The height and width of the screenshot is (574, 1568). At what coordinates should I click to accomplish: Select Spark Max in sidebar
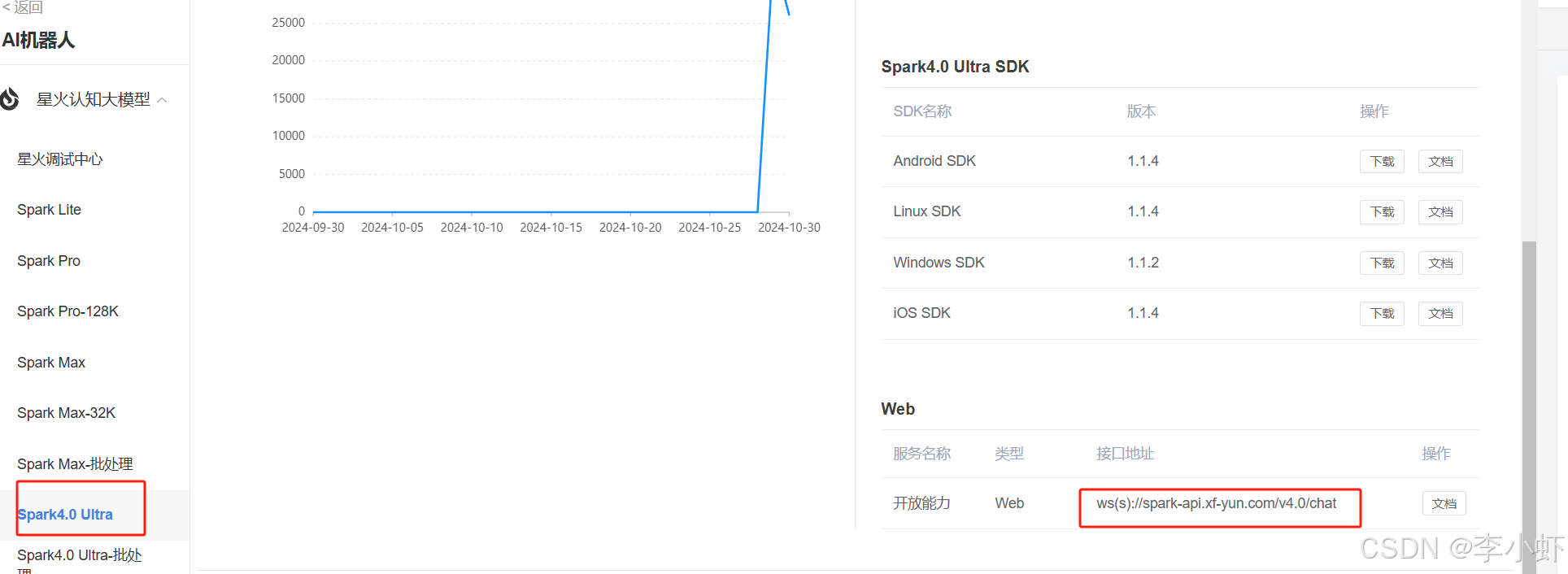pos(51,363)
